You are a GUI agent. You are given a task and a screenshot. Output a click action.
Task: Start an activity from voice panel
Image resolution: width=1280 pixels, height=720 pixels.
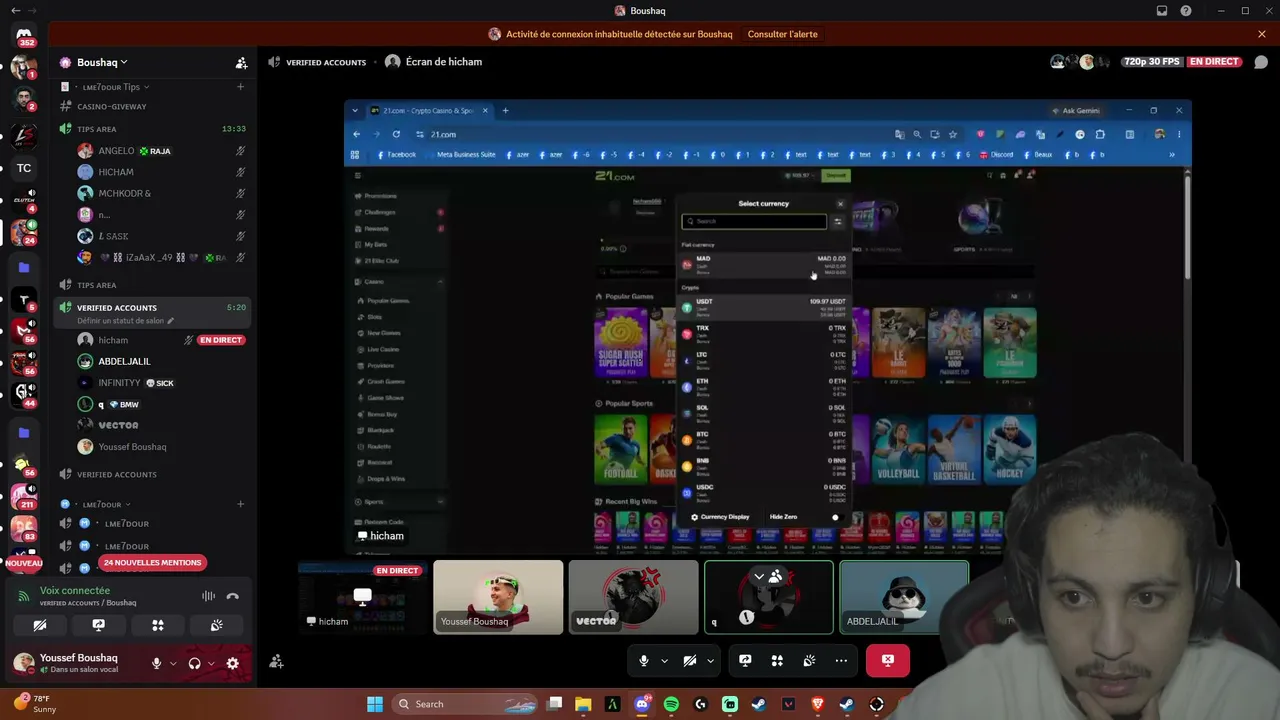pyautogui.click(x=157, y=625)
